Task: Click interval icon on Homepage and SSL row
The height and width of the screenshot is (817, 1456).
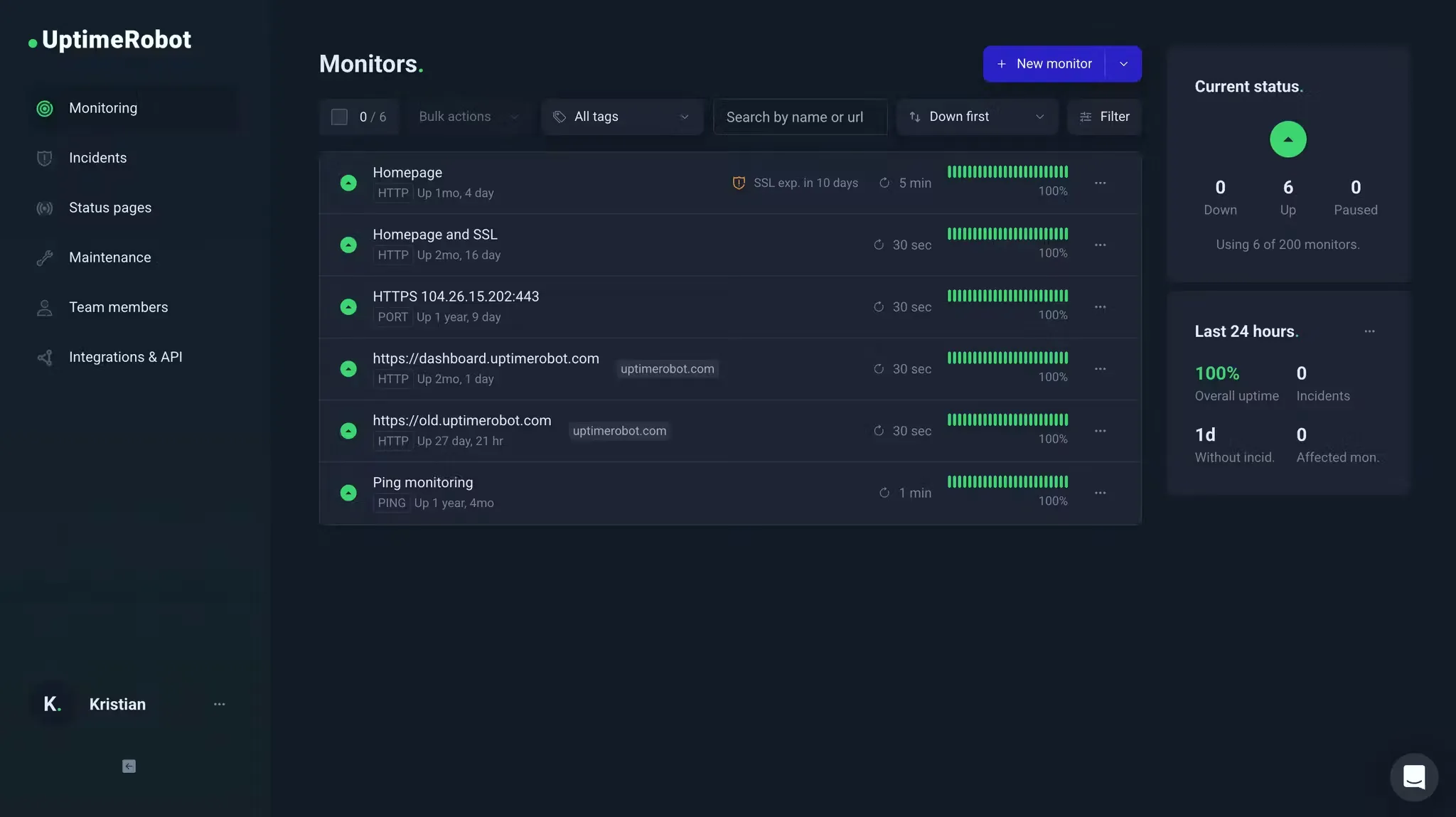Action: (x=879, y=245)
